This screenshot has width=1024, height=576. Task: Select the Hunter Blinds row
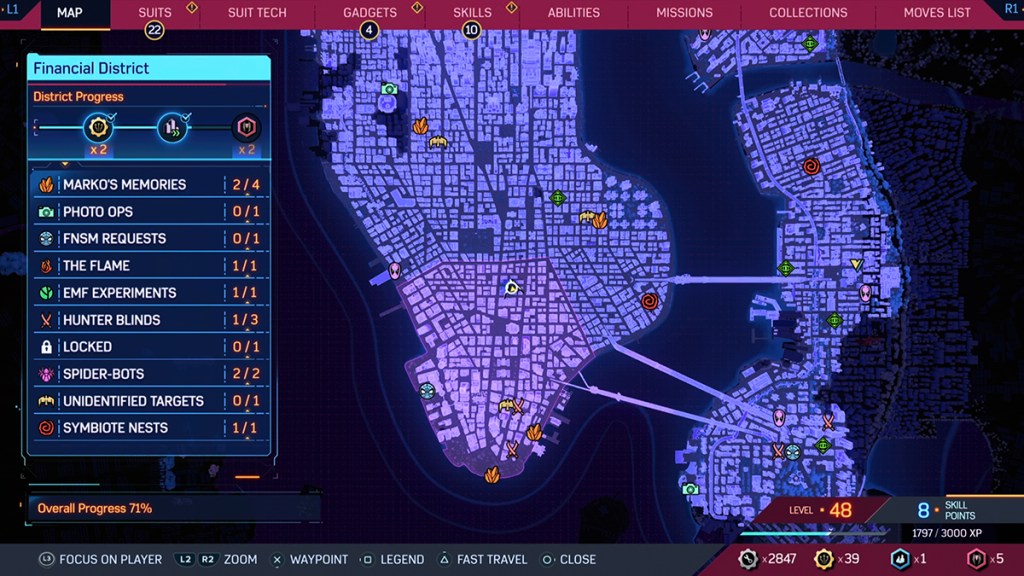tap(149, 320)
